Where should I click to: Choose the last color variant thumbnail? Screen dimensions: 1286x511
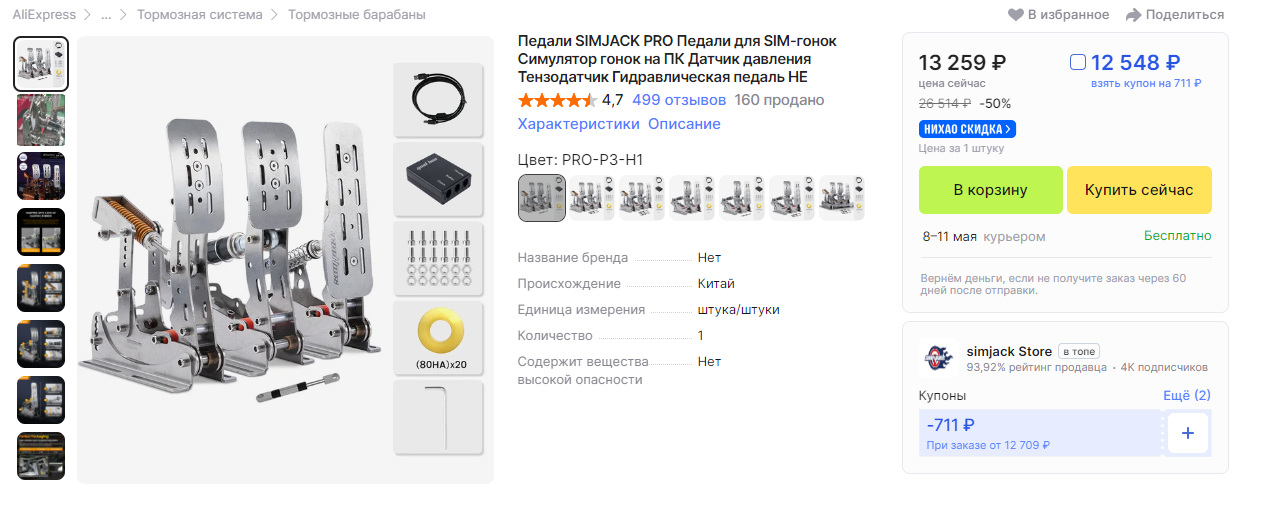click(x=842, y=198)
